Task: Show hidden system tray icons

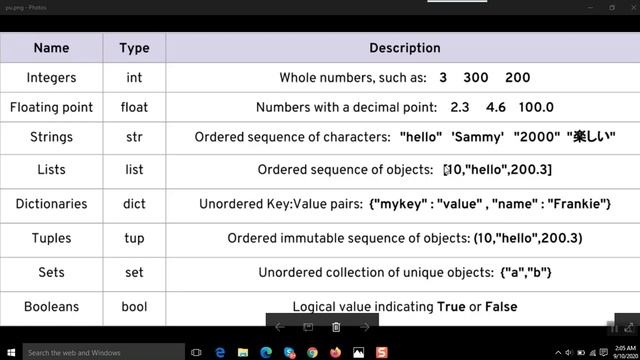Action: (558, 353)
